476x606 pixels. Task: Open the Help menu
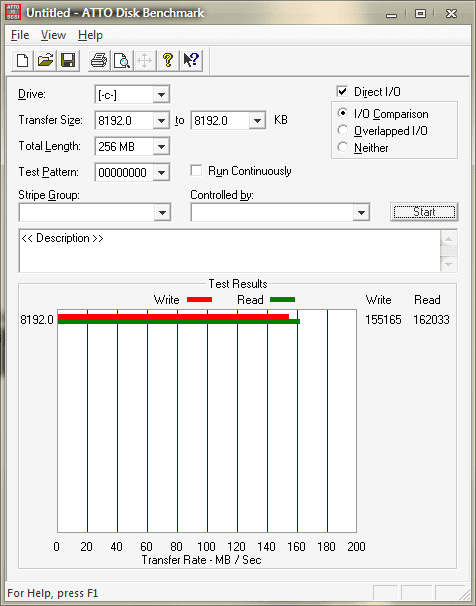[90, 35]
